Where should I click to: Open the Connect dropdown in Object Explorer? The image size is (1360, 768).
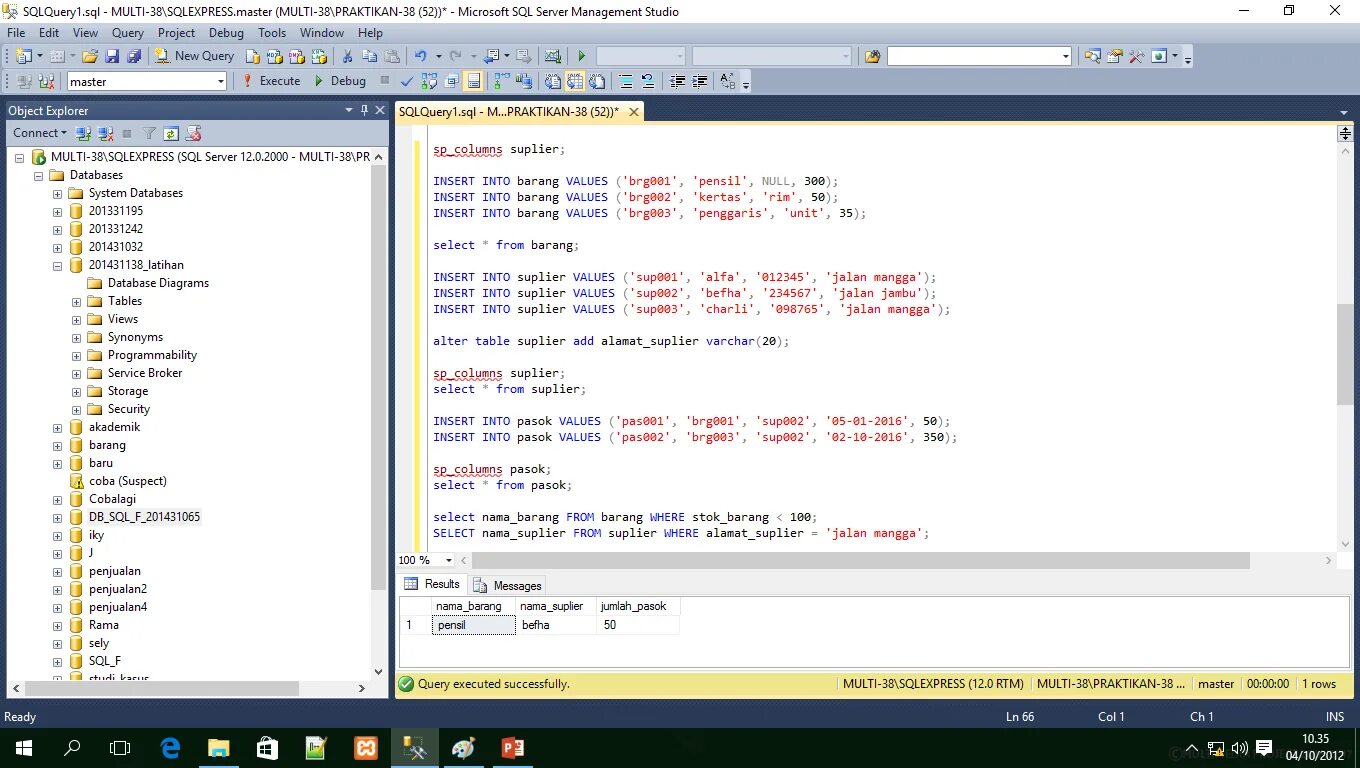(x=40, y=133)
